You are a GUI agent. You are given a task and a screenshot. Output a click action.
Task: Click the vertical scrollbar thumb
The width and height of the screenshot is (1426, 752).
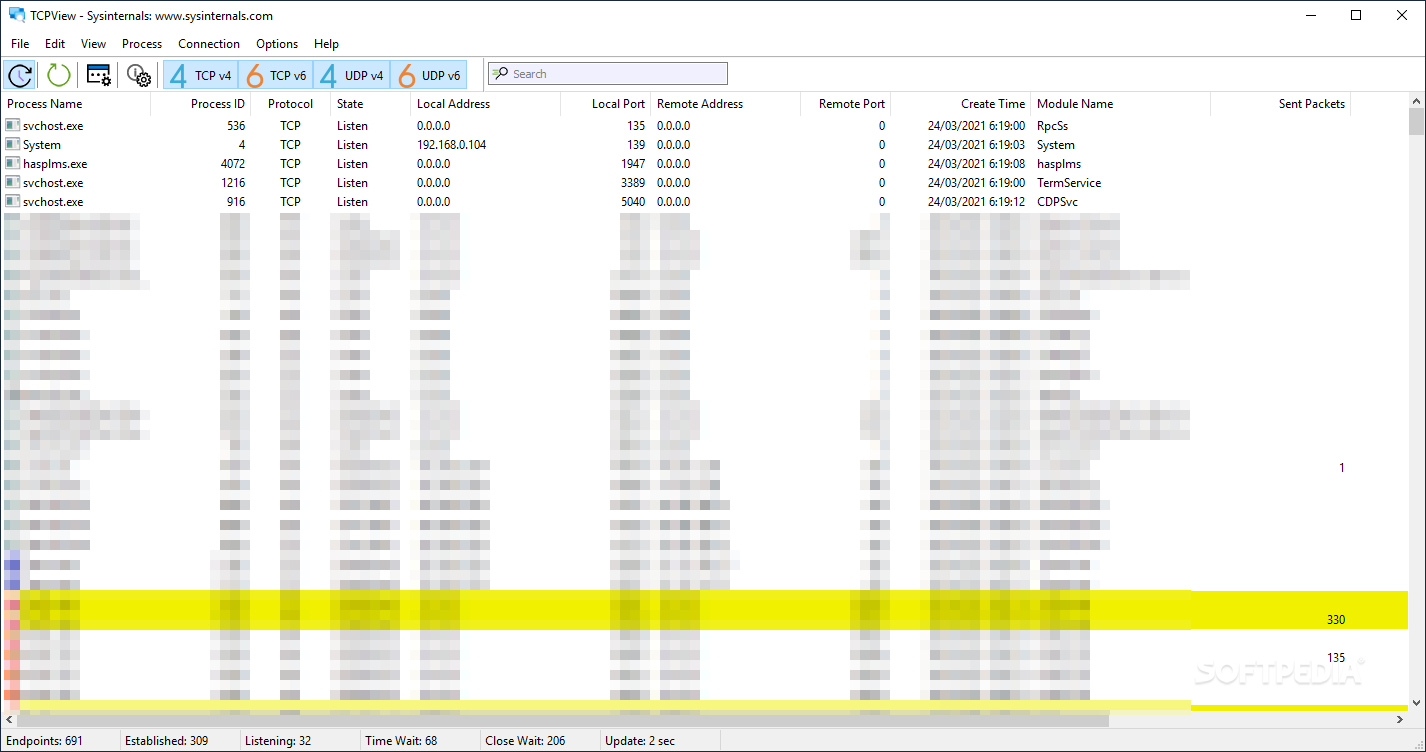point(1416,122)
